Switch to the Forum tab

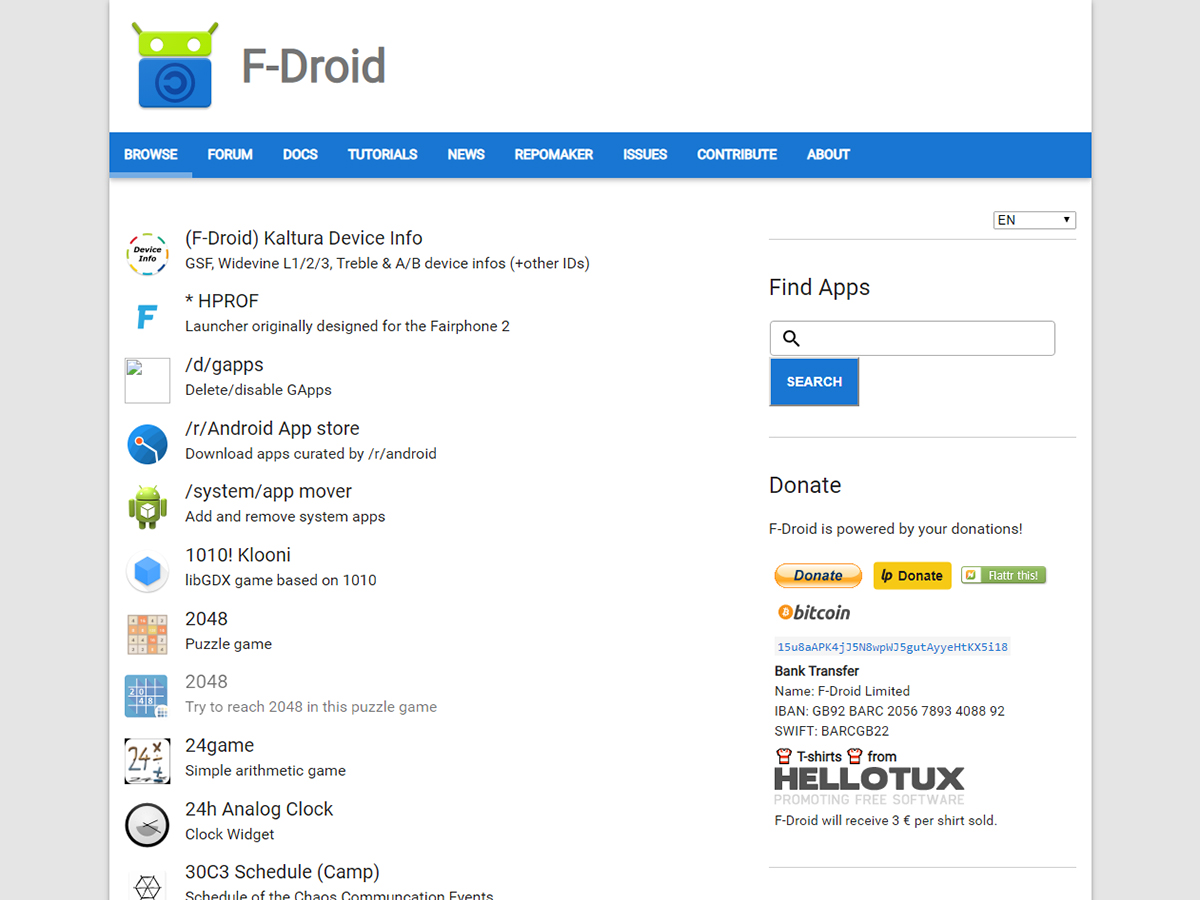tap(230, 155)
